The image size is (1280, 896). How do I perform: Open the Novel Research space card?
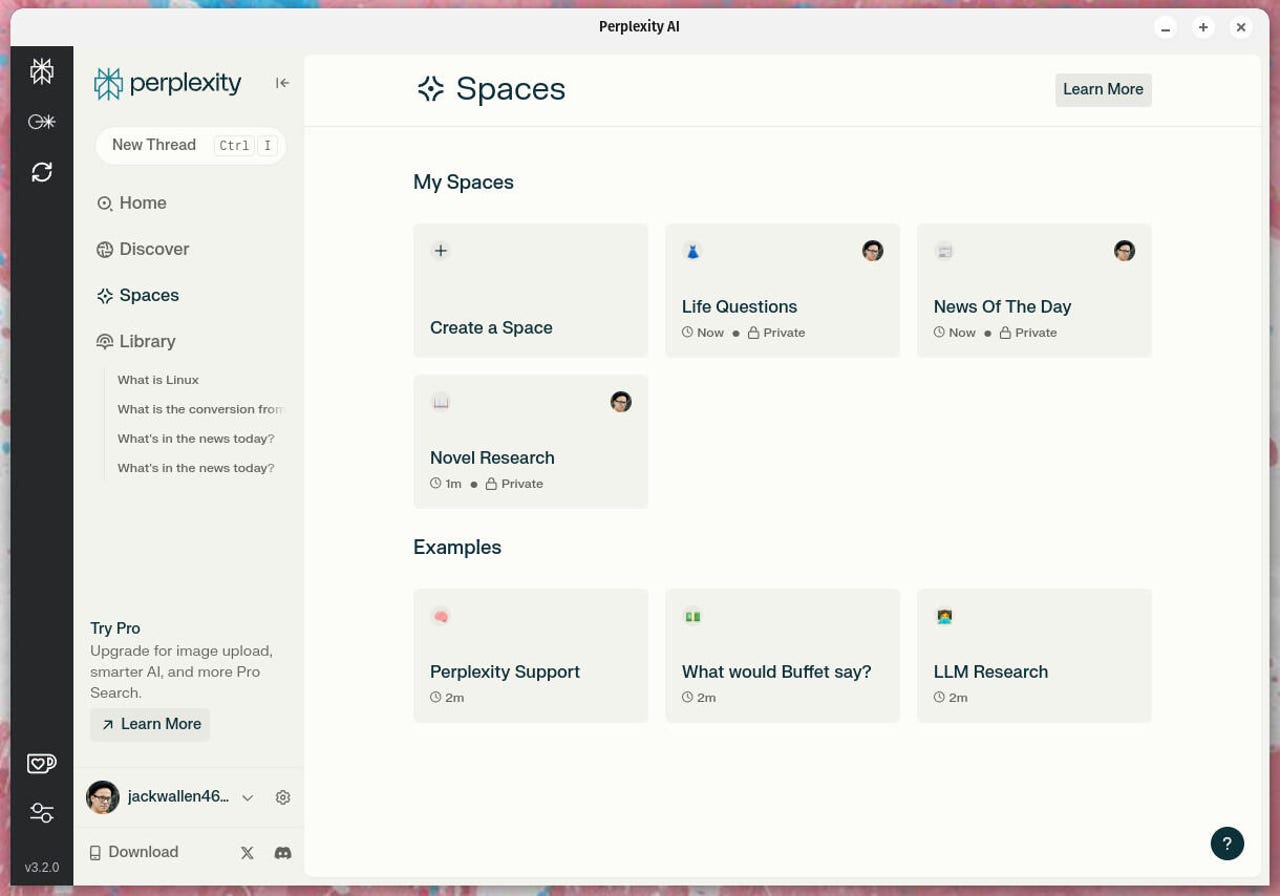pos(530,441)
